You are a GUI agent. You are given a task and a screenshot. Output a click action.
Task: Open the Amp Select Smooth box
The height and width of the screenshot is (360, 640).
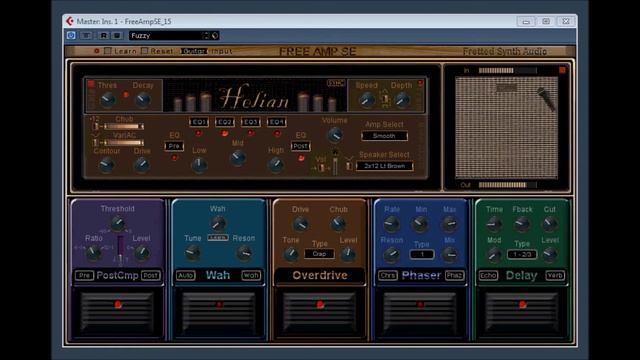384,136
